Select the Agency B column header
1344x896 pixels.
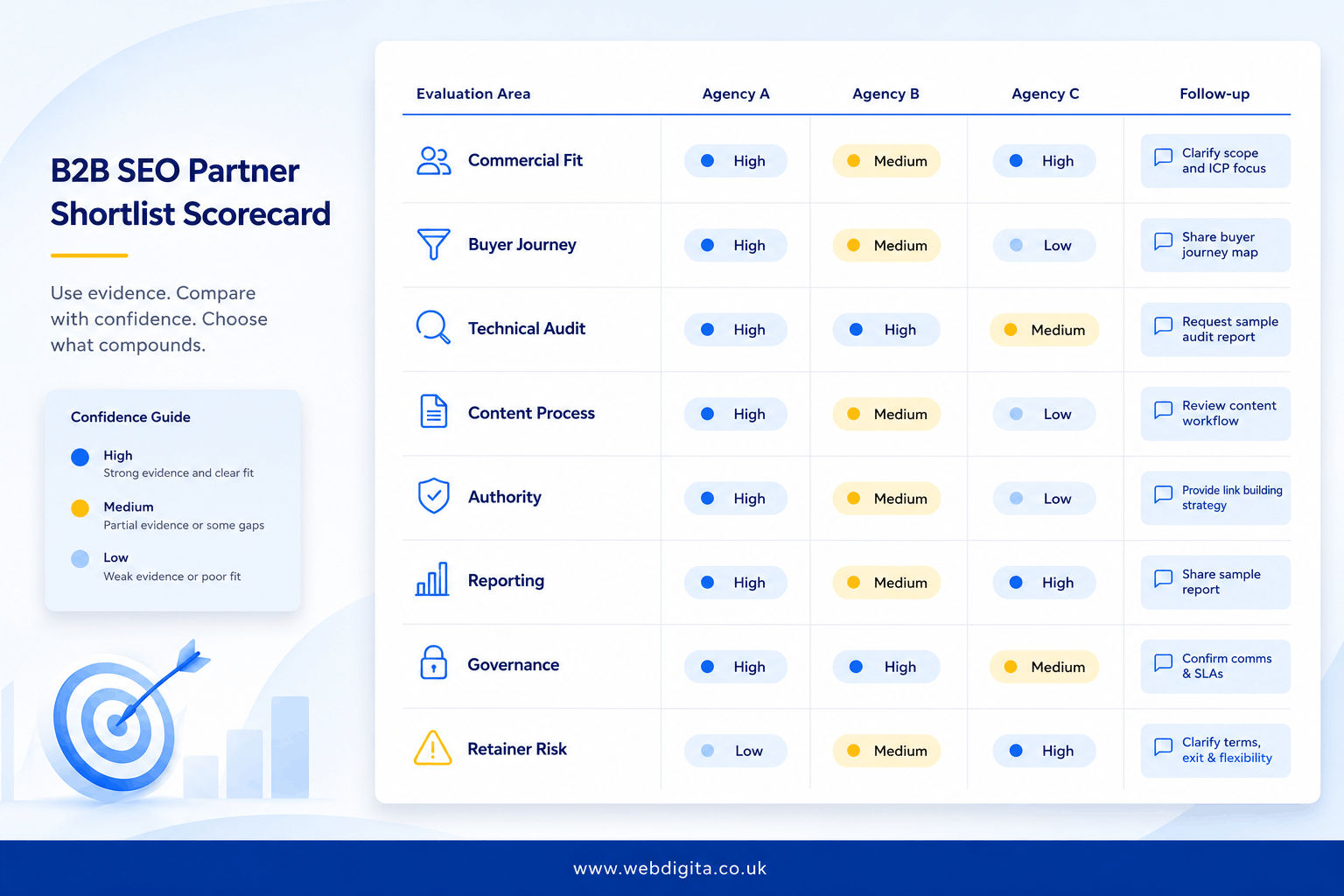click(885, 94)
